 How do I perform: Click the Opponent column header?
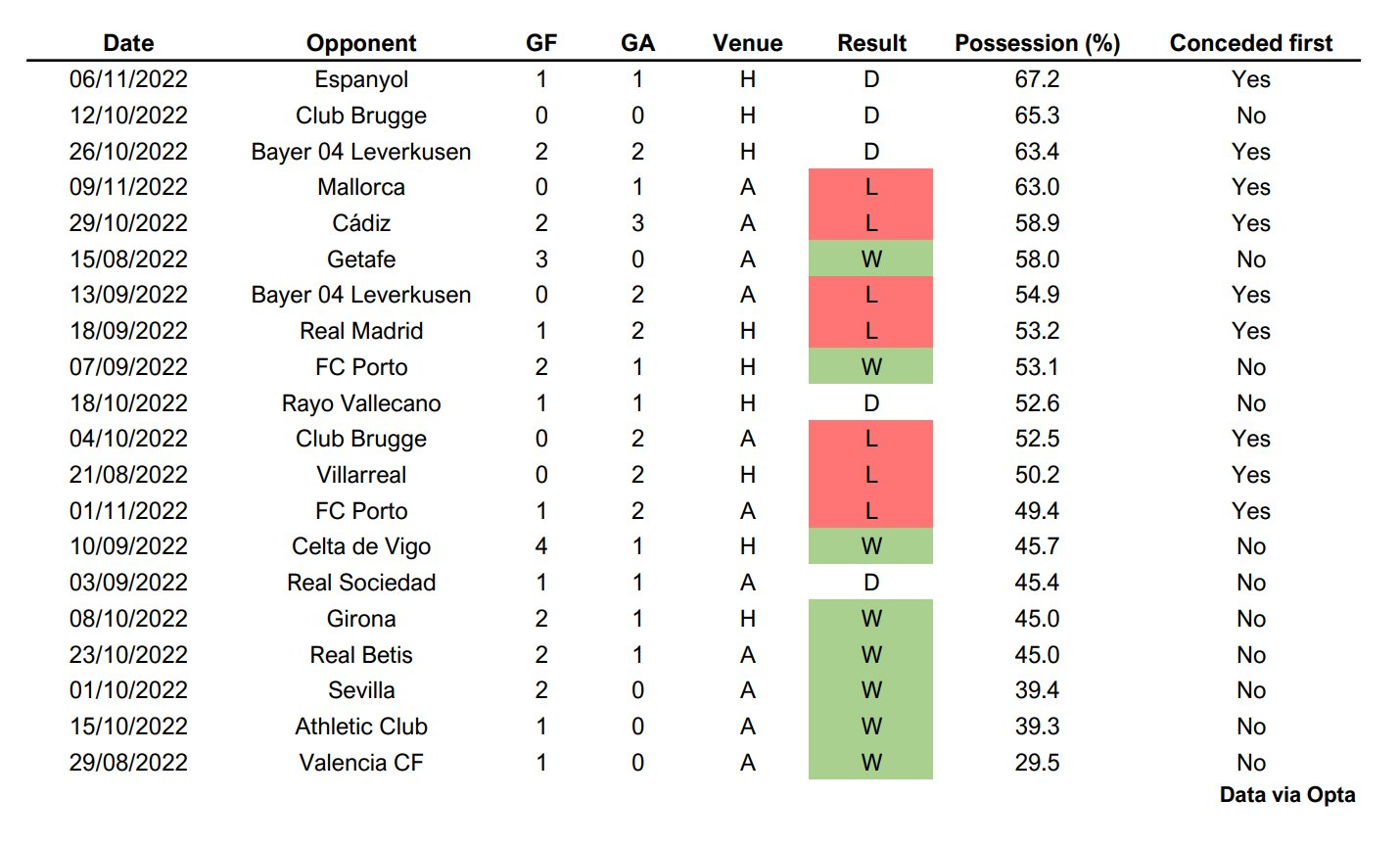(361, 43)
